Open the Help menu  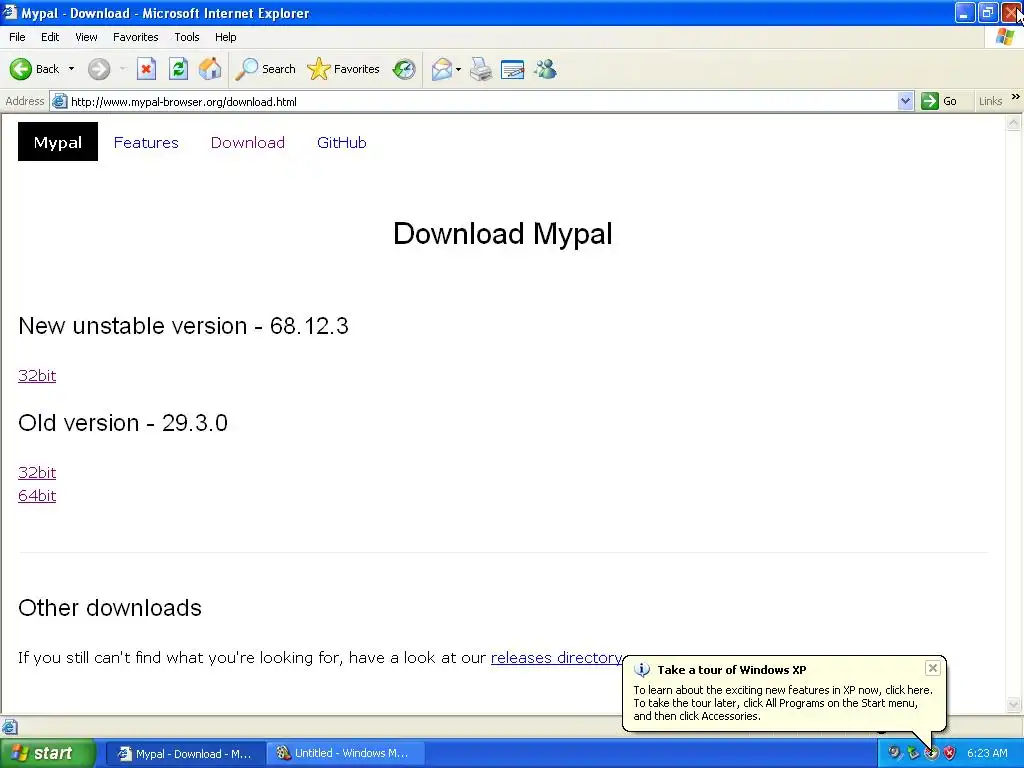point(225,37)
